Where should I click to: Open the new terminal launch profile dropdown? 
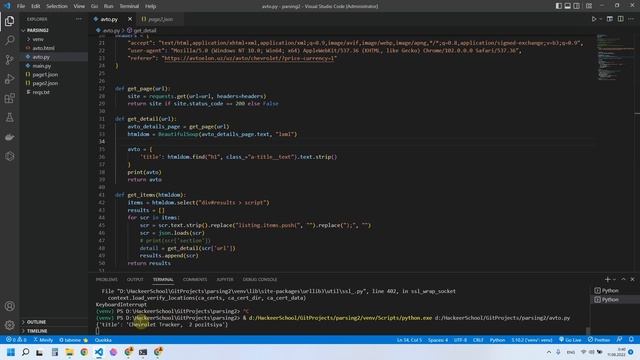(x=614, y=280)
